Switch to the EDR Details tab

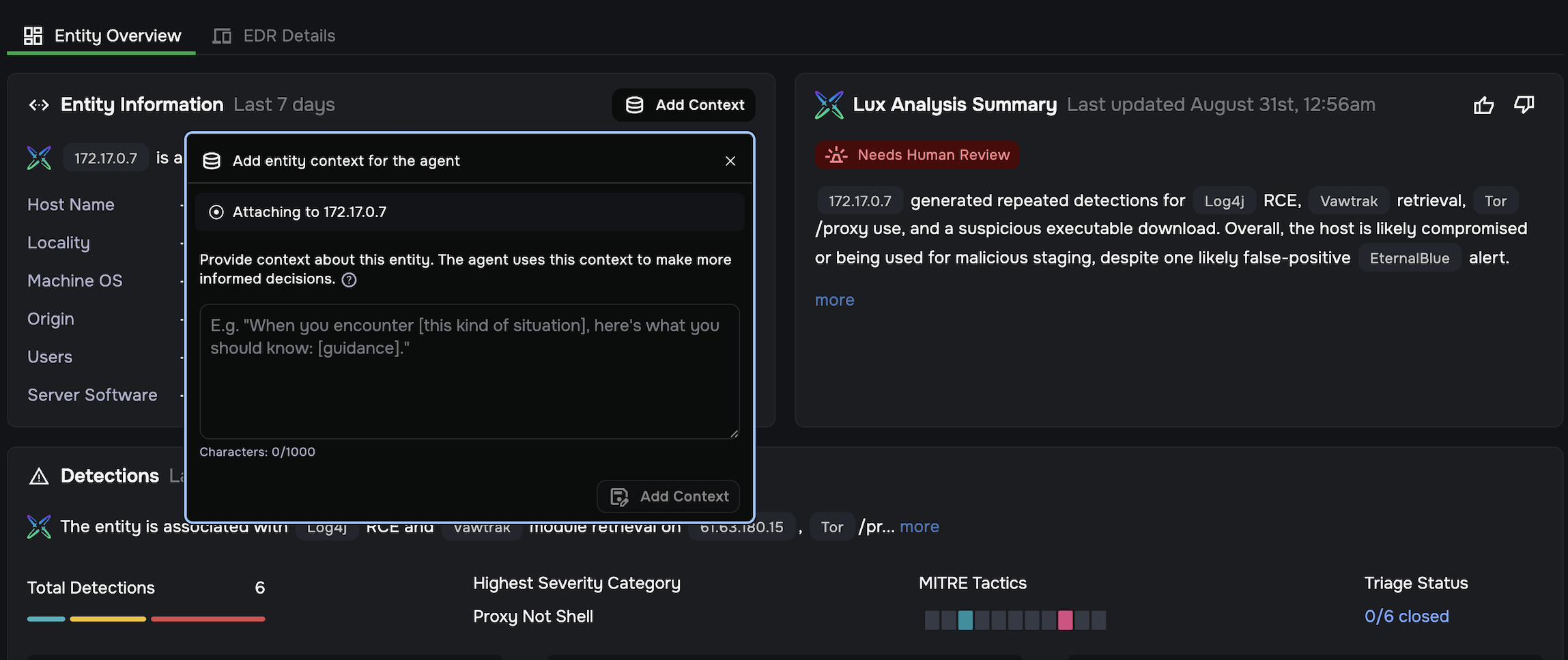(274, 35)
